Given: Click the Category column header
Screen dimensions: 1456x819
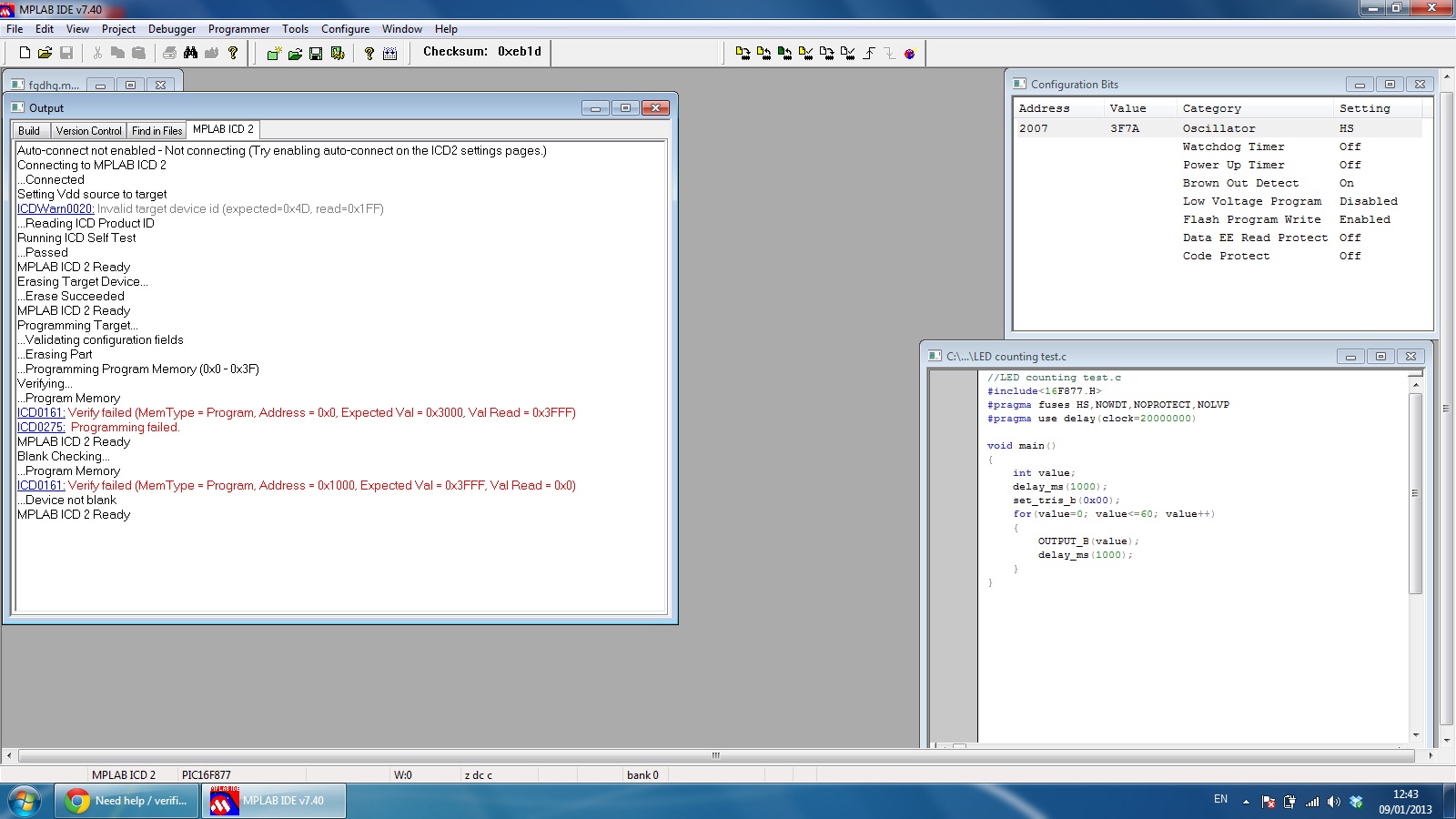Looking at the screenshot, I should [1256, 108].
